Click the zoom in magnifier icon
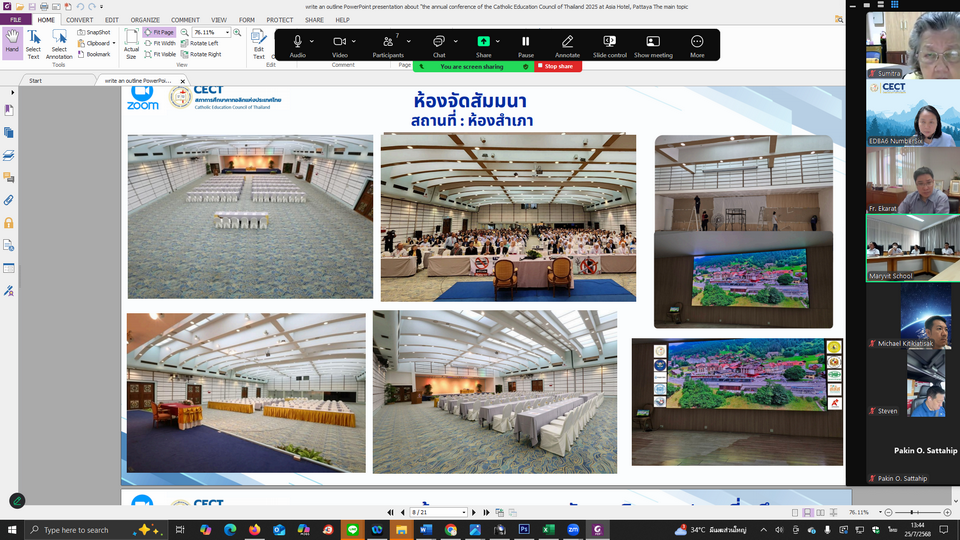 click(237, 32)
